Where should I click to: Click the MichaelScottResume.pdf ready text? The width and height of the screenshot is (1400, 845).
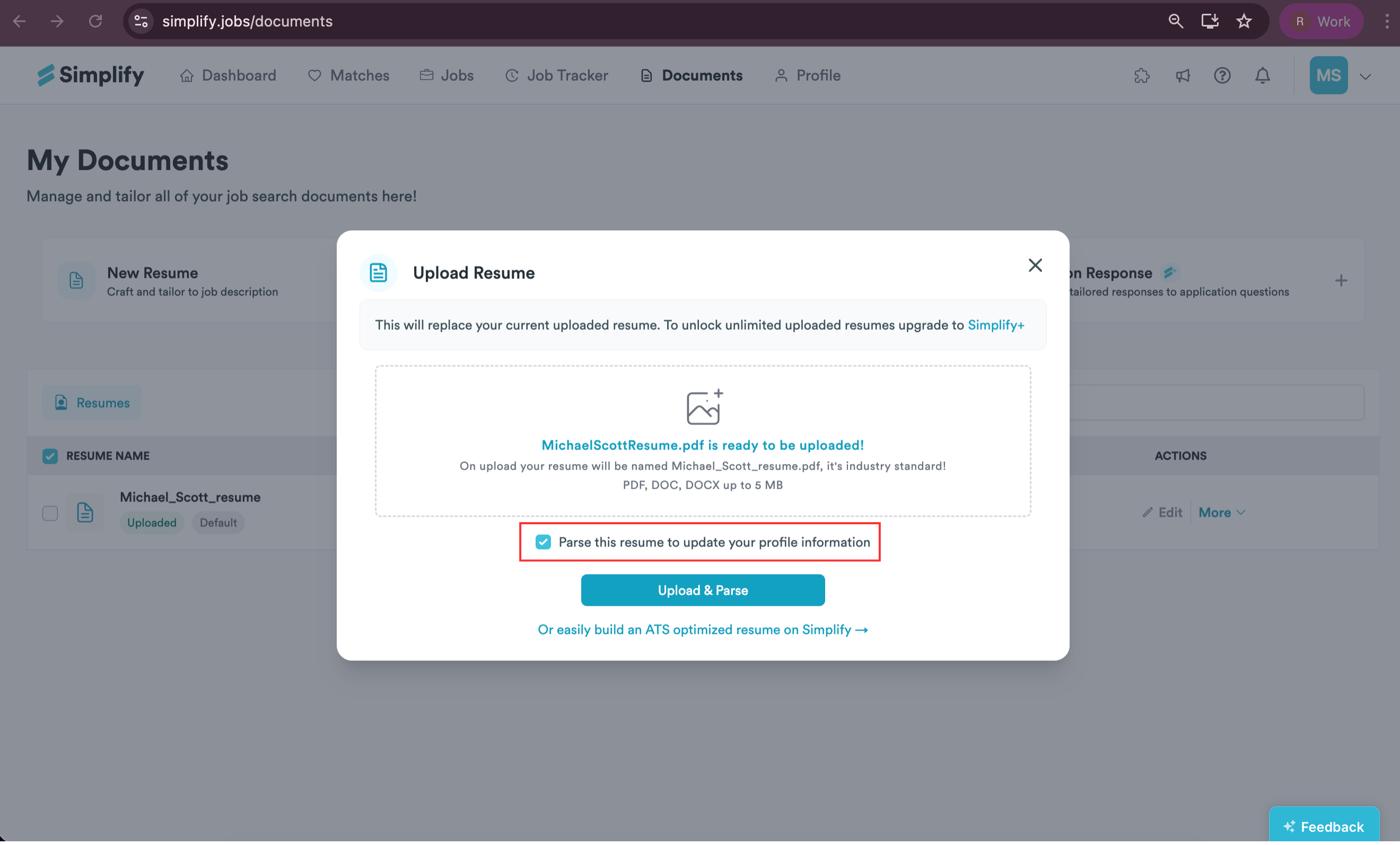pos(703,445)
